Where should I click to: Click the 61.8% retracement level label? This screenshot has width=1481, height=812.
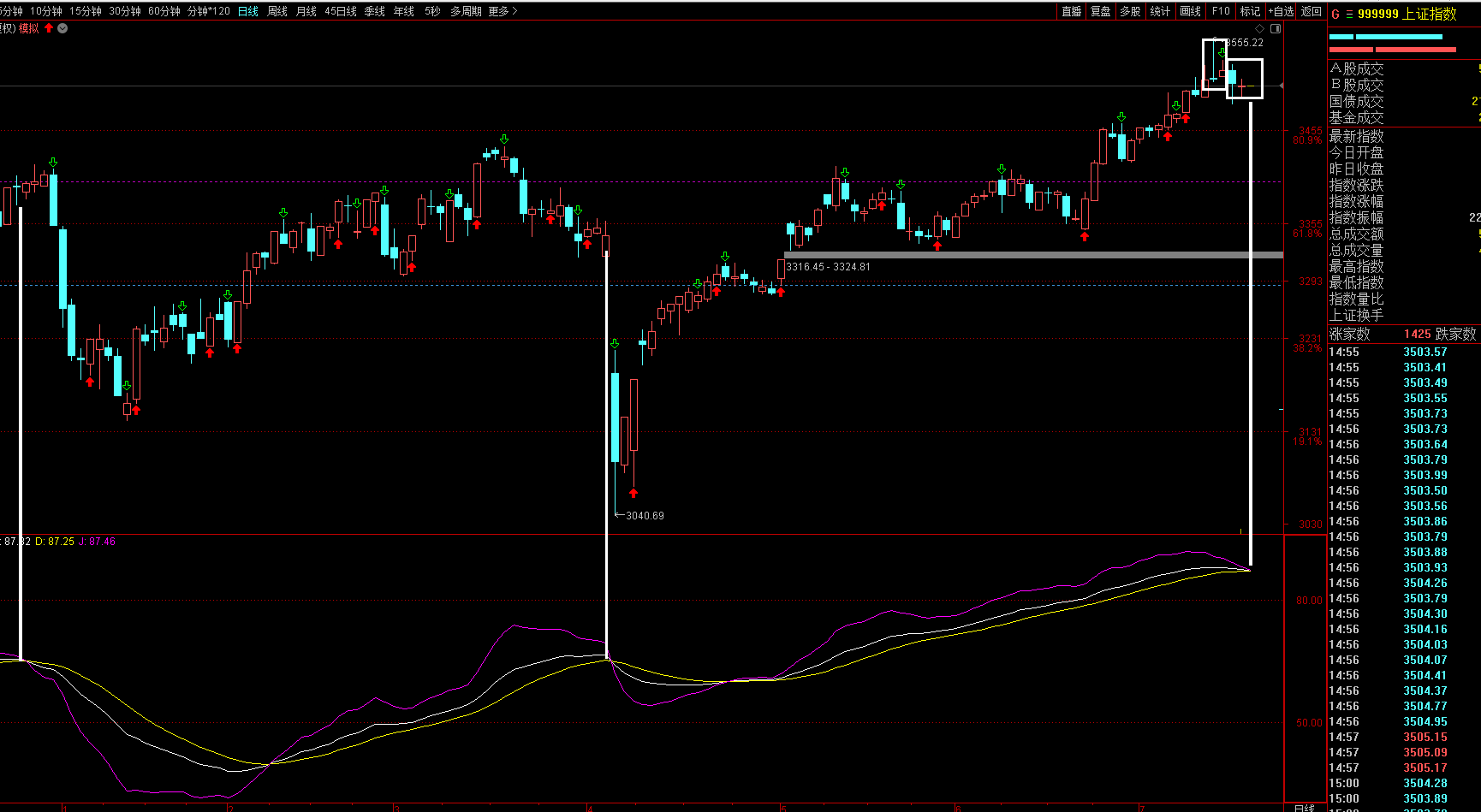click(1307, 234)
